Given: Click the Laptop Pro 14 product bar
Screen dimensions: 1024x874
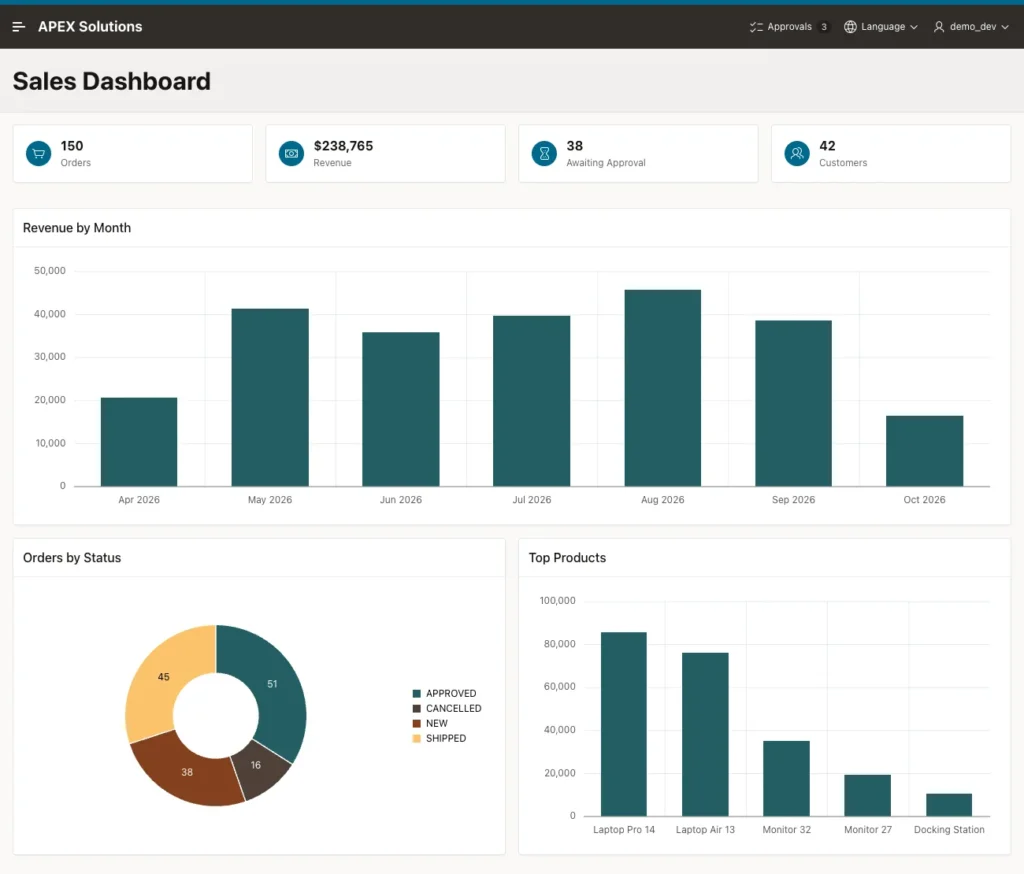Looking at the screenshot, I should (x=624, y=724).
